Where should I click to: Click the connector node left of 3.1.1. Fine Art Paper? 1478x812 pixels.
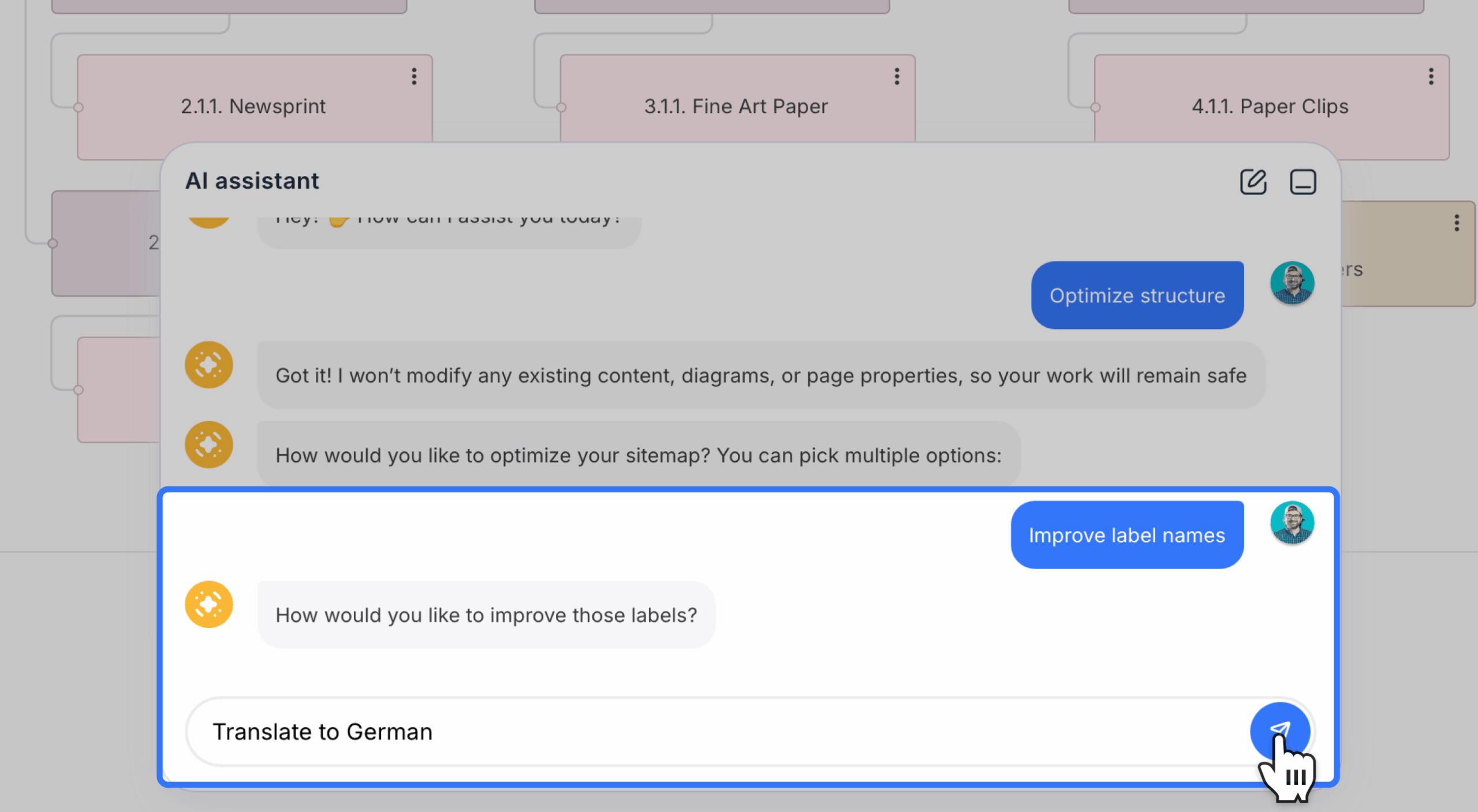click(x=561, y=107)
